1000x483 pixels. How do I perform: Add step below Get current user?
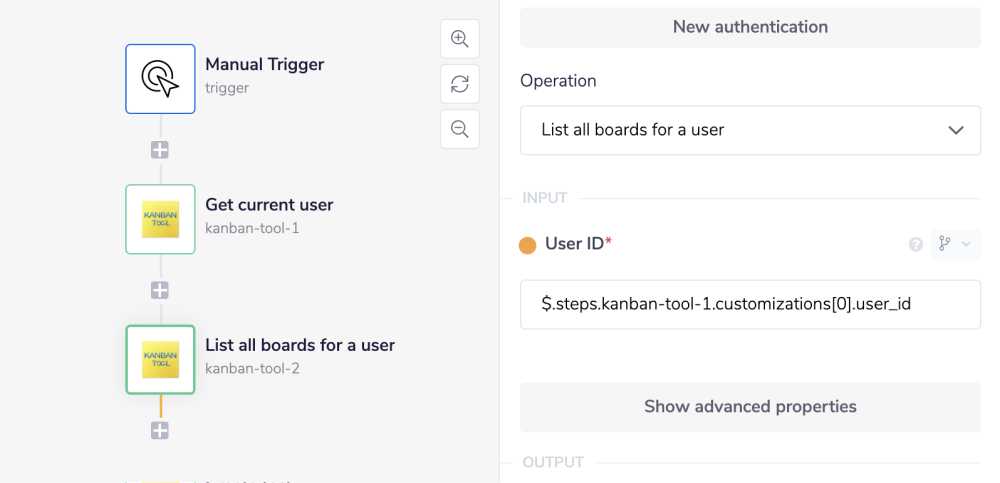(x=160, y=290)
